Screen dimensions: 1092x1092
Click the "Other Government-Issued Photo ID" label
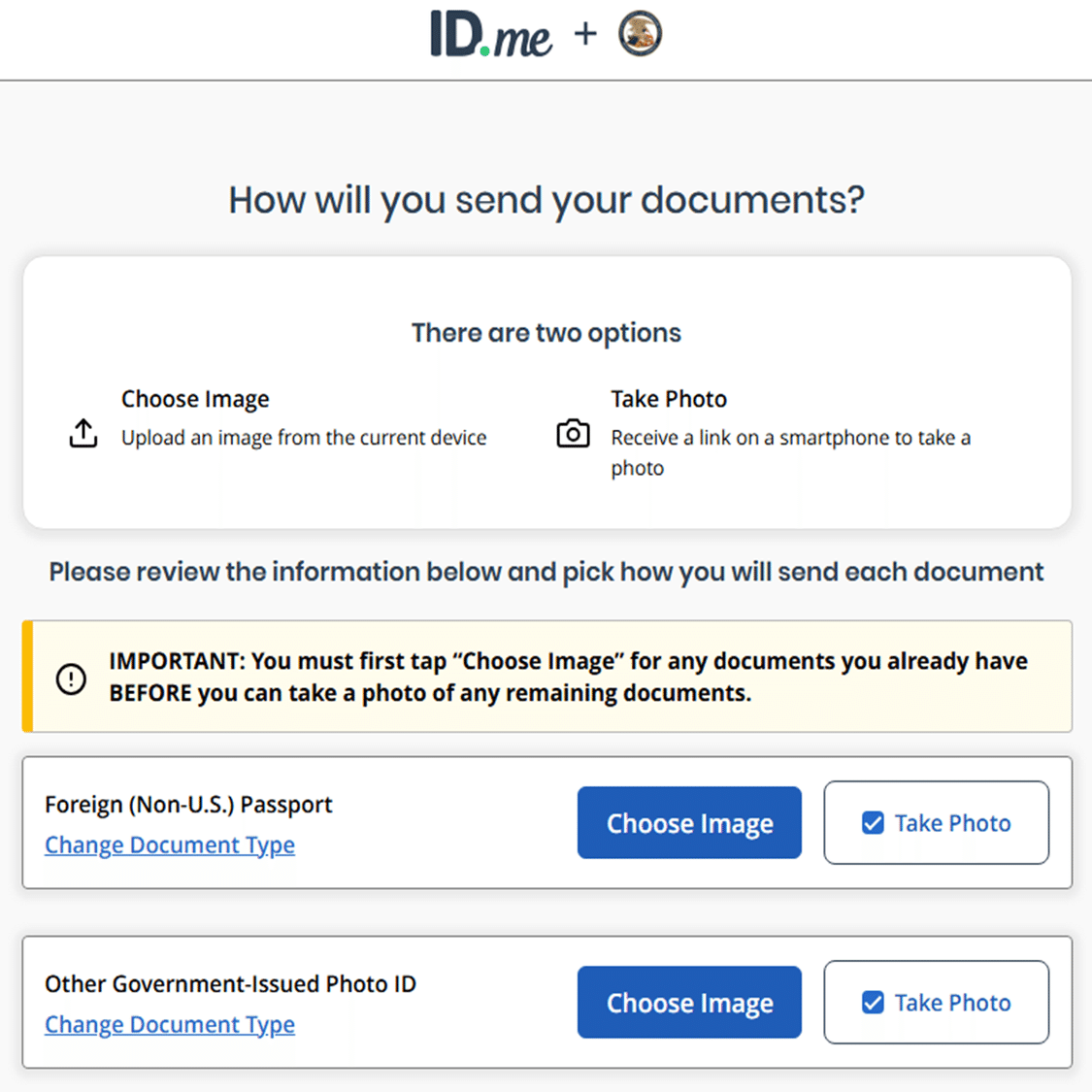pos(230,983)
